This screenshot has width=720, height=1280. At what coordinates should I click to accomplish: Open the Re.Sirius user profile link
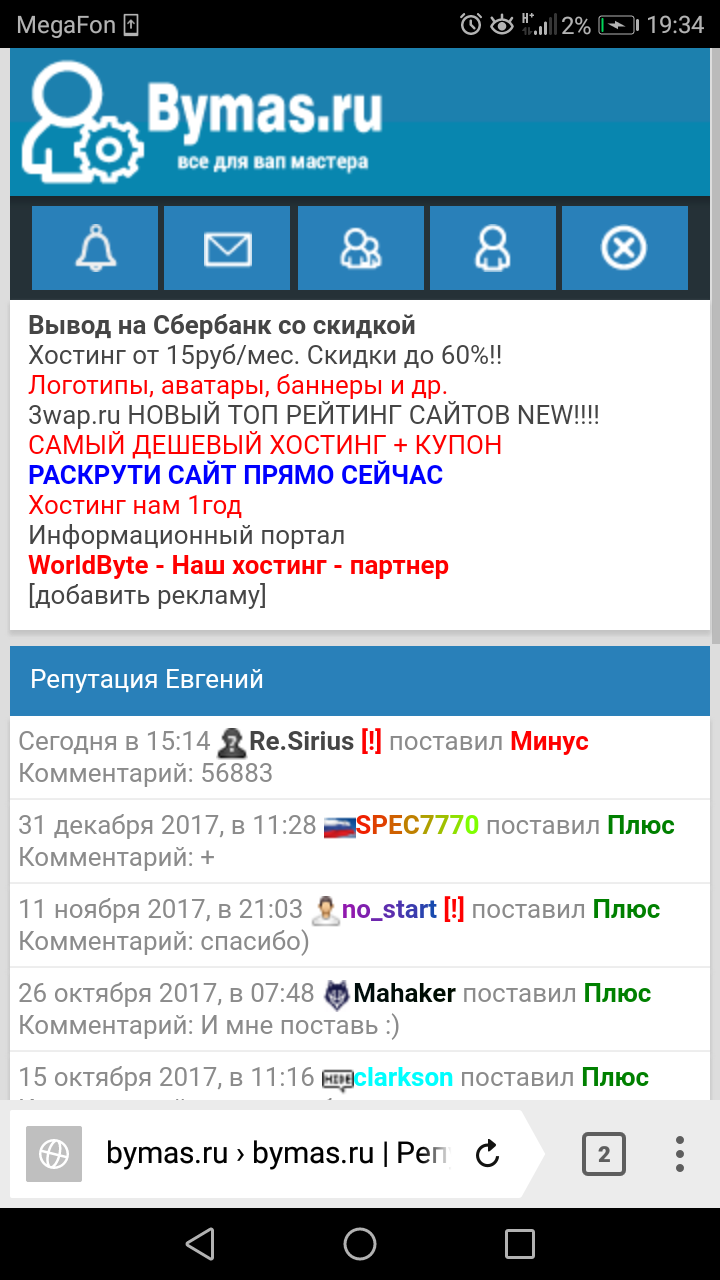tap(301, 741)
